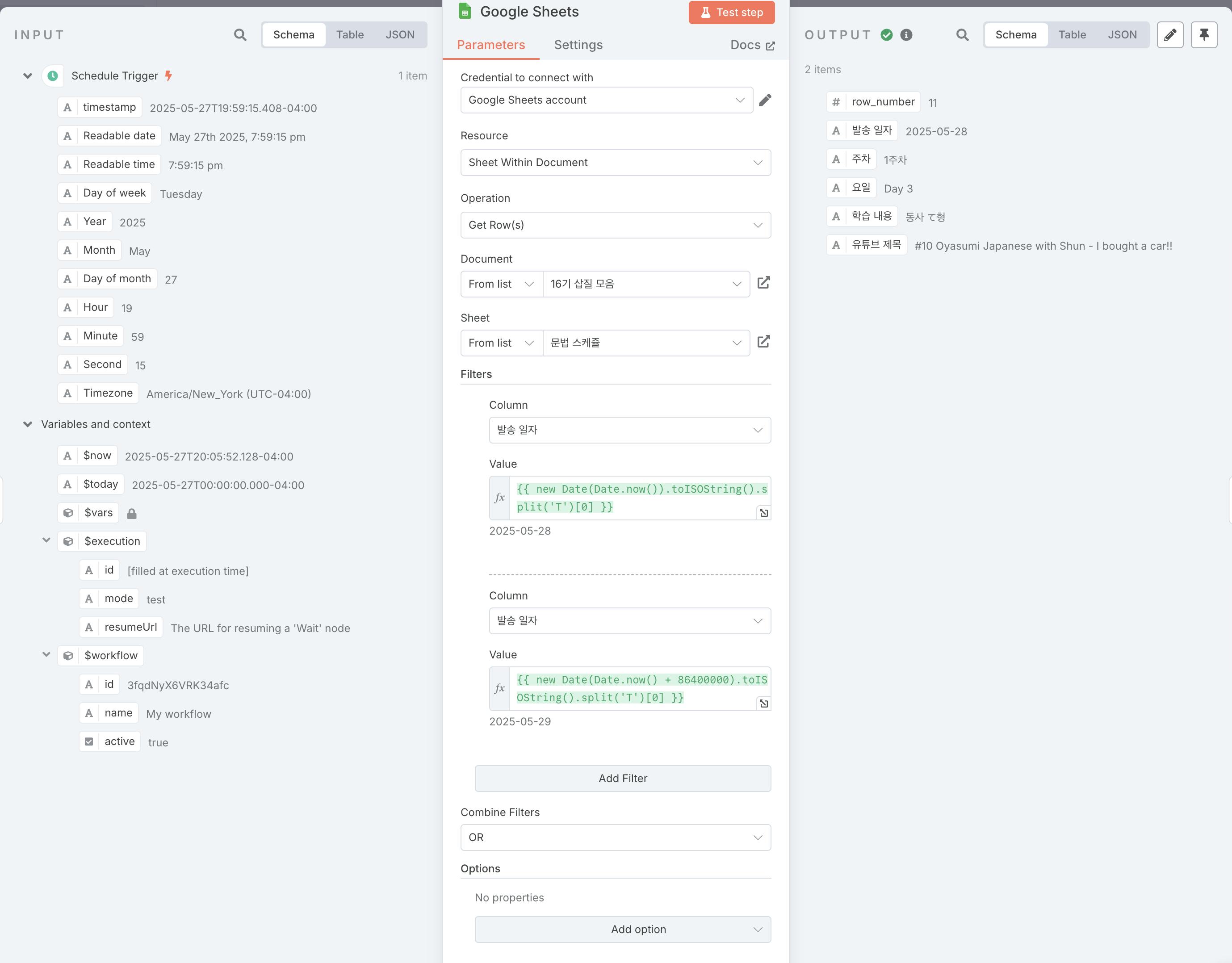Click the Timezone field pill

pos(98,393)
